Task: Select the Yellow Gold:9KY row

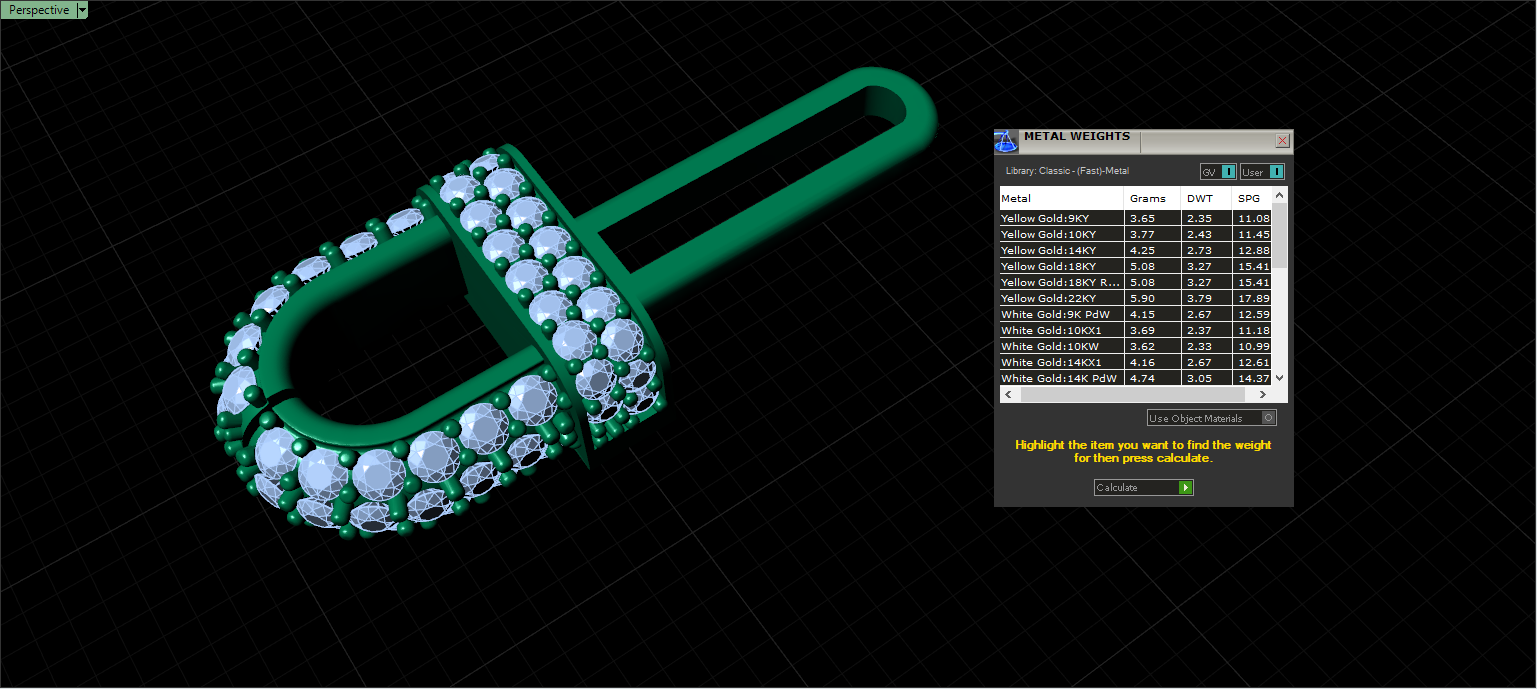Action: pyautogui.click(x=1136, y=218)
